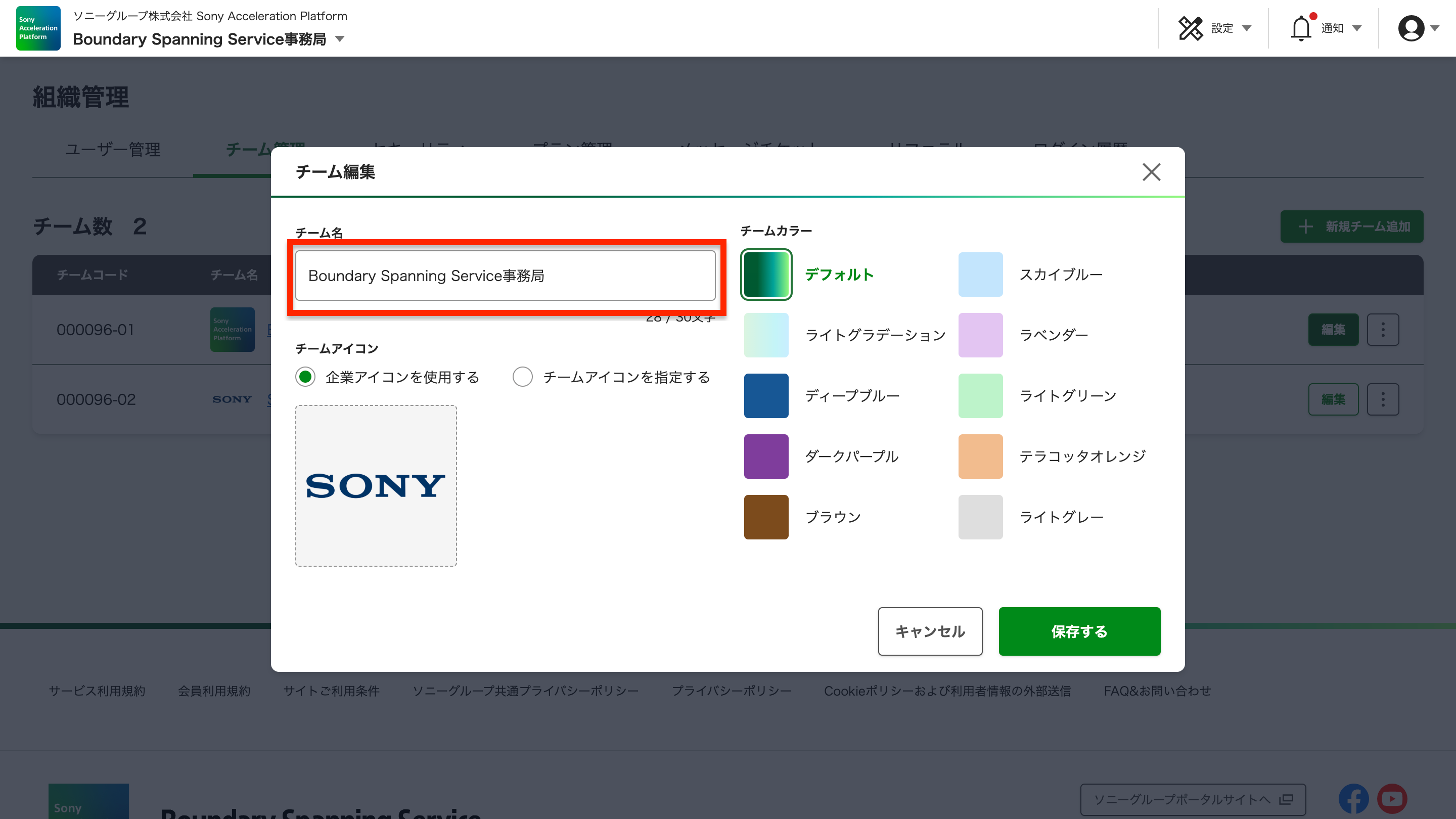The width and height of the screenshot is (1456, 819).
Task: Open ソニーグループポータルサイトへ link
Action: point(1181,799)
